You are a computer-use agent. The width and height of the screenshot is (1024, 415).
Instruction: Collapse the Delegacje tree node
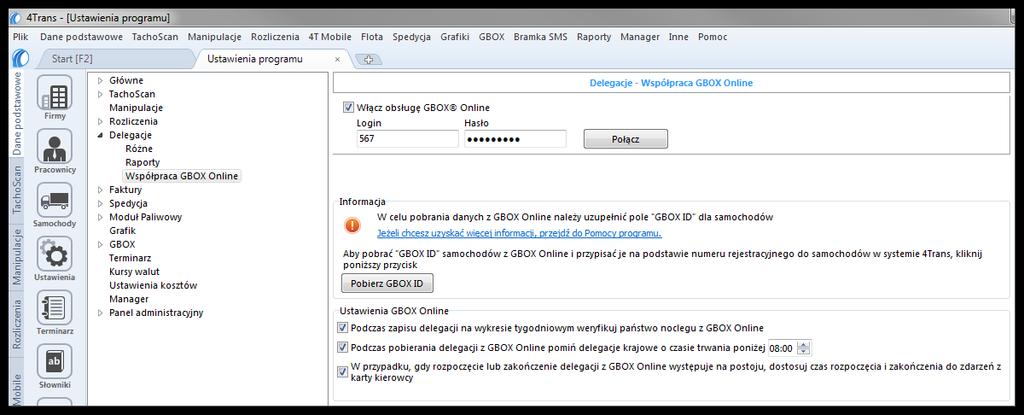coord(100,135)
